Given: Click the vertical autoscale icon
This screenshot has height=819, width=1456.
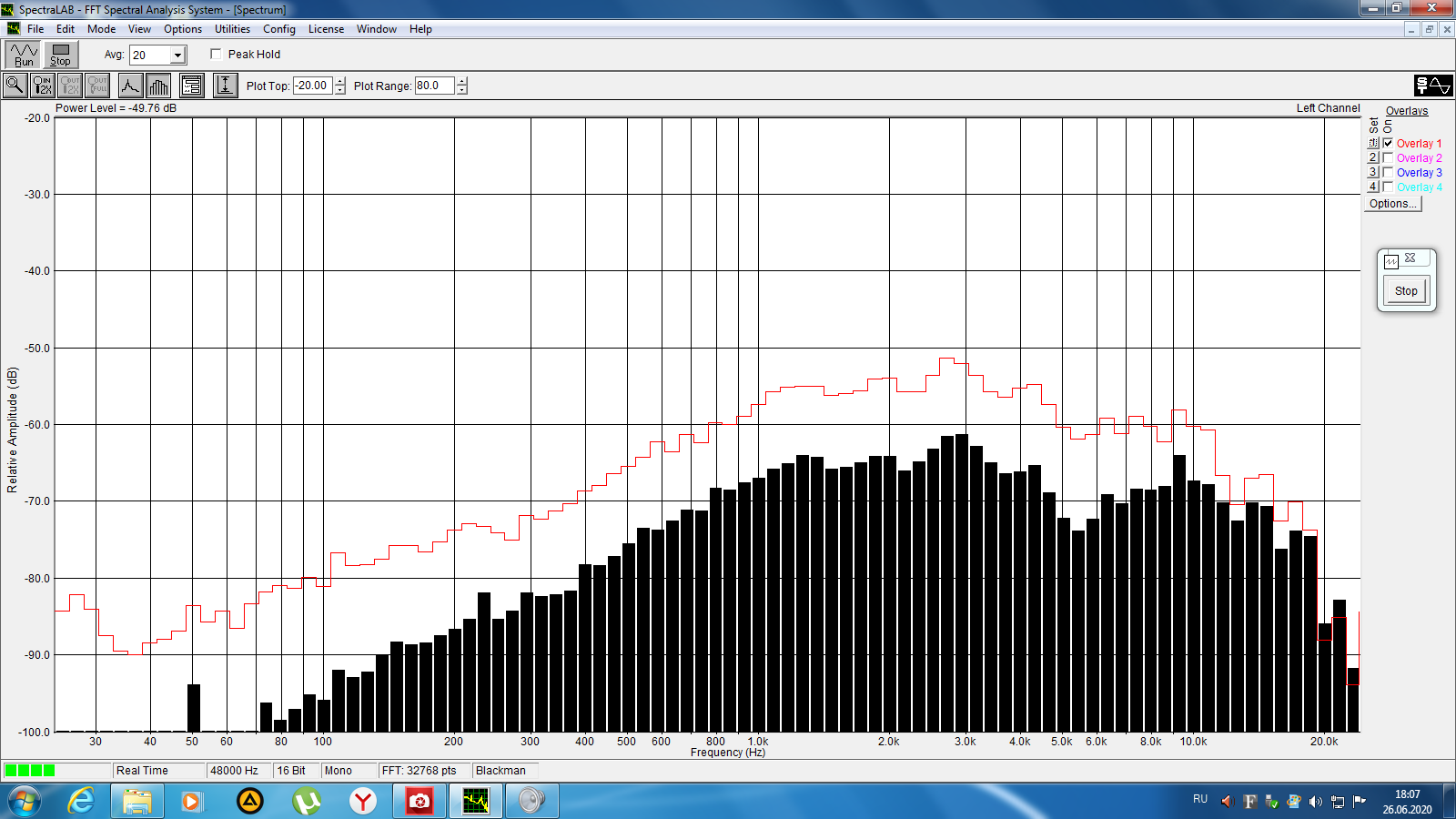Looking at the screenshot, I should click(225, 86).
